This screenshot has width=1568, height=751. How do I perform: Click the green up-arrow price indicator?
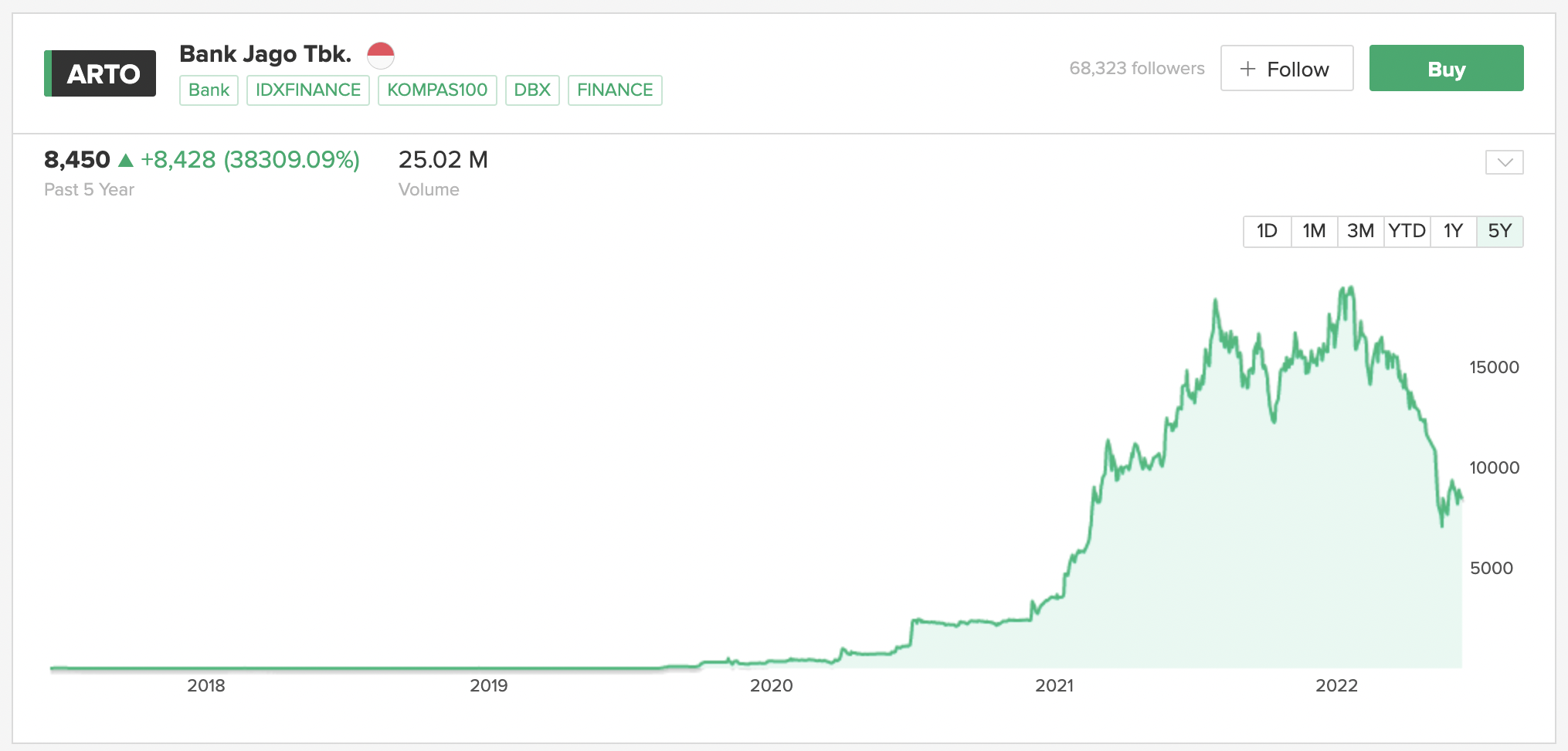coord(126,161)
